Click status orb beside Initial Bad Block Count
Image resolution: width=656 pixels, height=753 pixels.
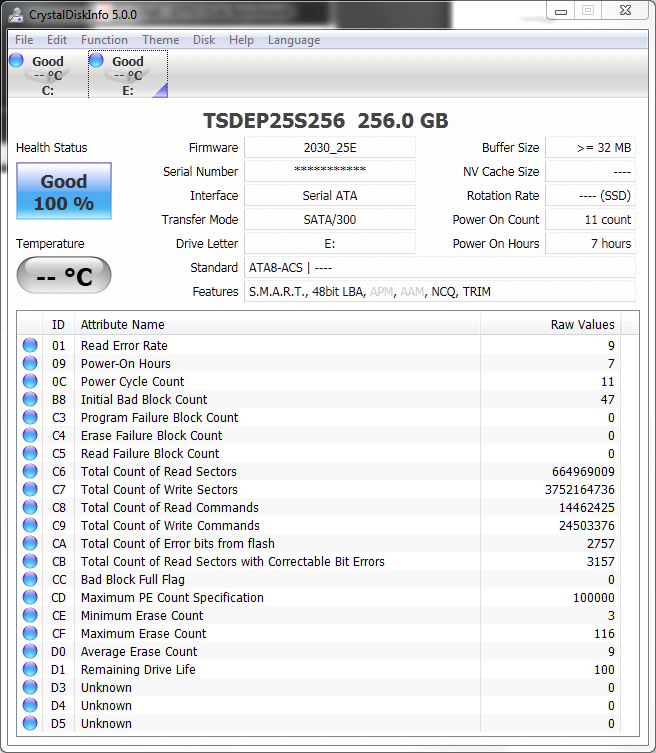coord(30,400)
